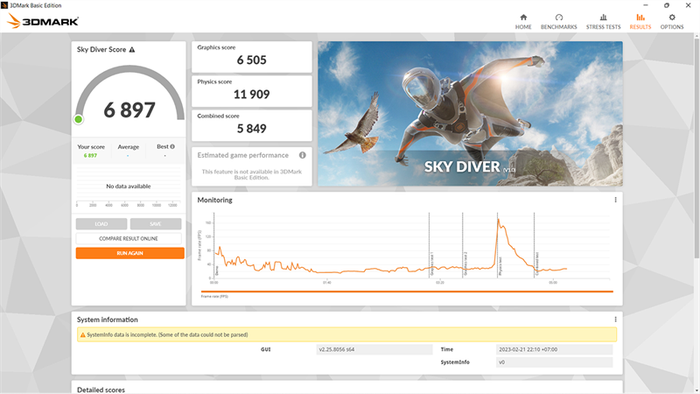The width and height of the screenshot is (700, 394).
Task: Select the Results bar chart icon
Action: click(640, 17)
